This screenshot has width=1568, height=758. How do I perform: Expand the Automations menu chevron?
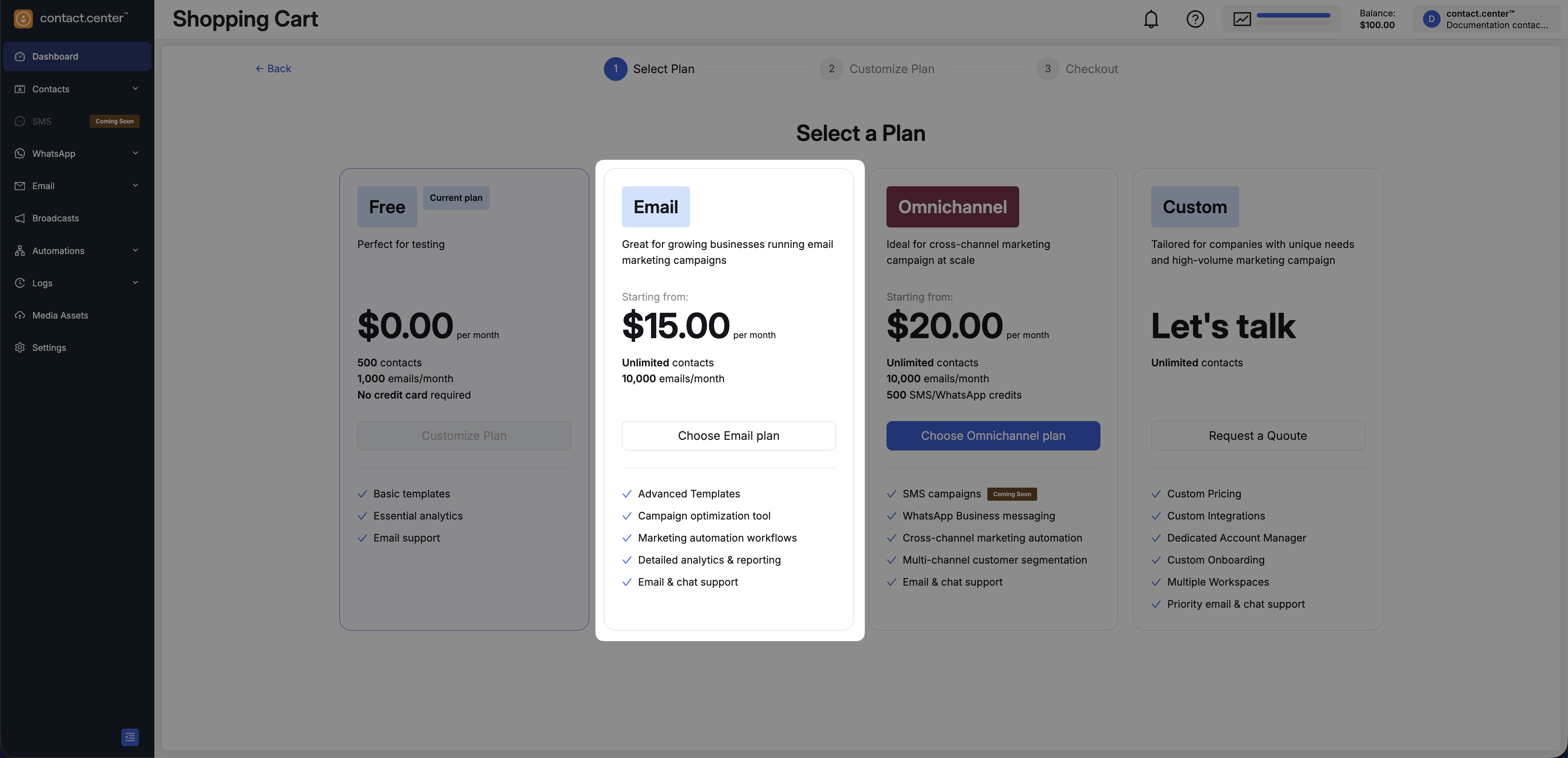point(135,250)
